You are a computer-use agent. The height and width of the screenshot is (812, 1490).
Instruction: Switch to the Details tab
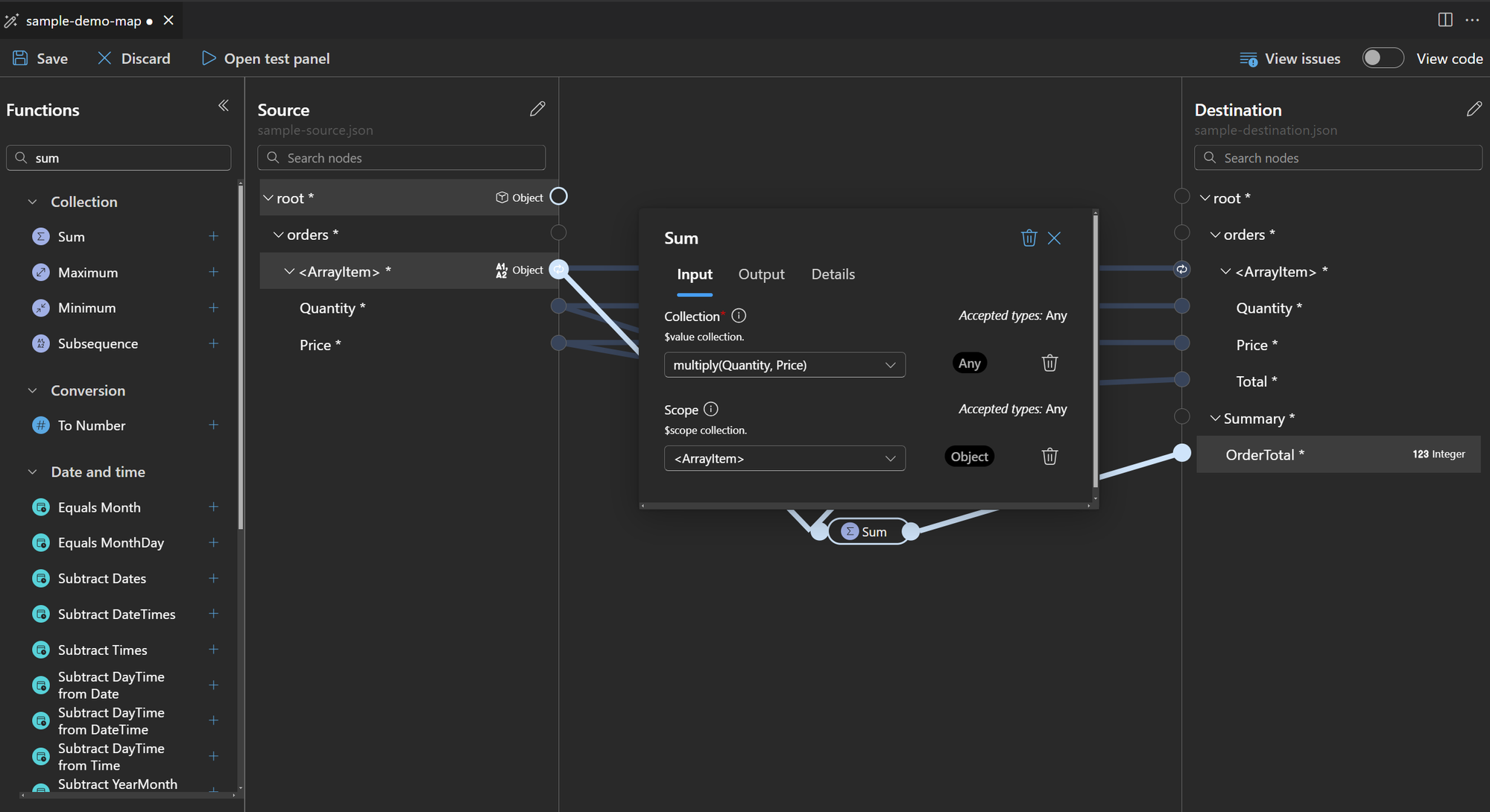tap(833, 274)
